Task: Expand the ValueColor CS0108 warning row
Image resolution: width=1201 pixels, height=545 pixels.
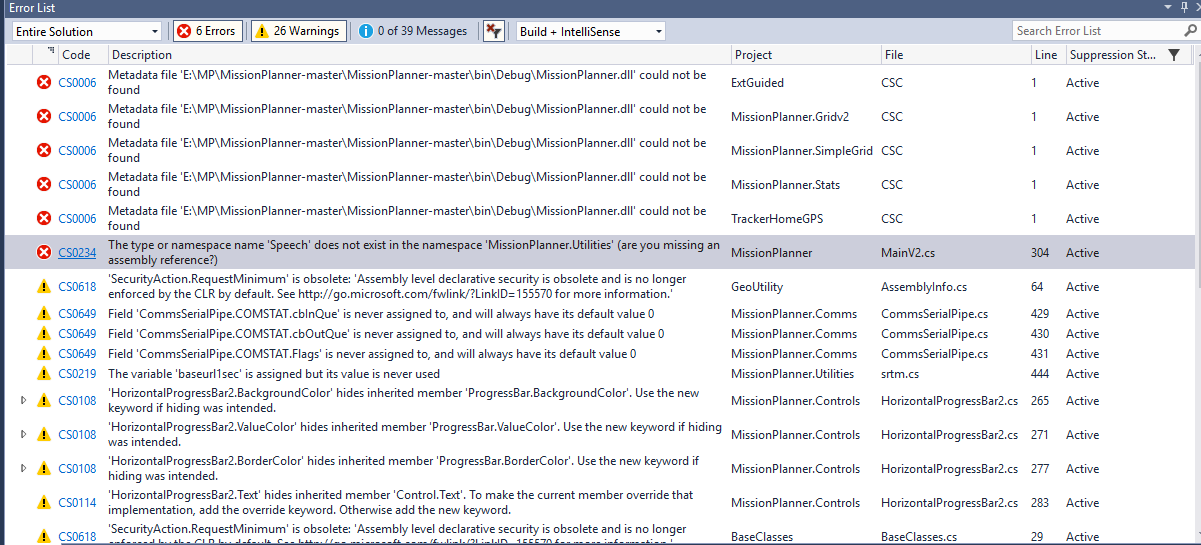Action: (24, 435)
